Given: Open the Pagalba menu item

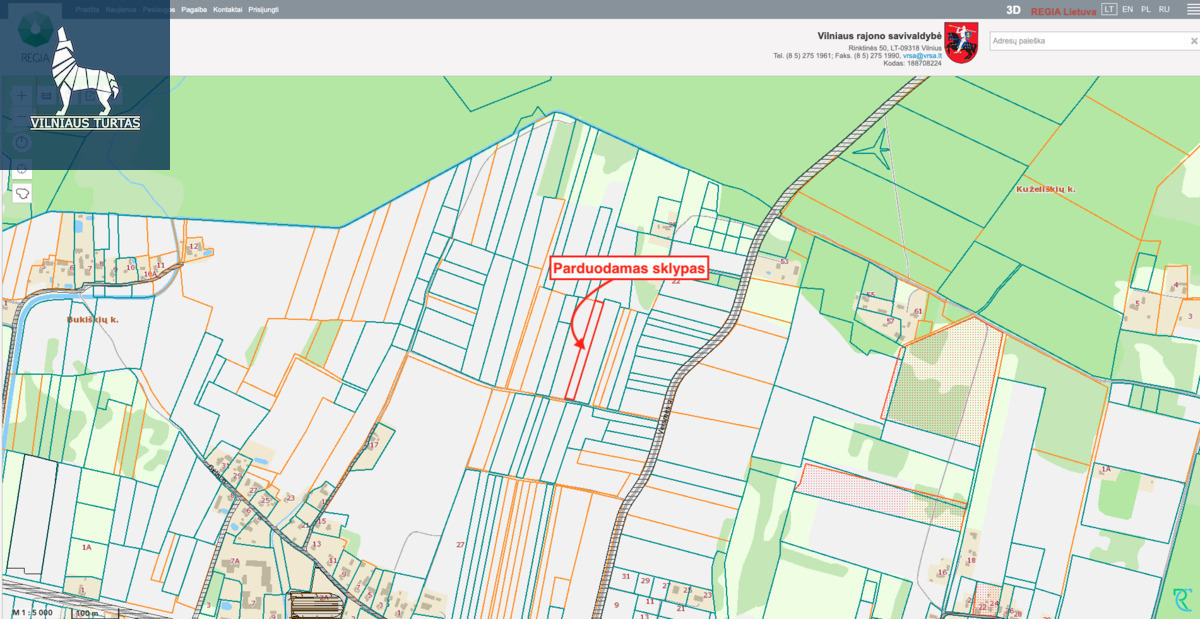Looking at the screenshot, I should pos(194,9).
